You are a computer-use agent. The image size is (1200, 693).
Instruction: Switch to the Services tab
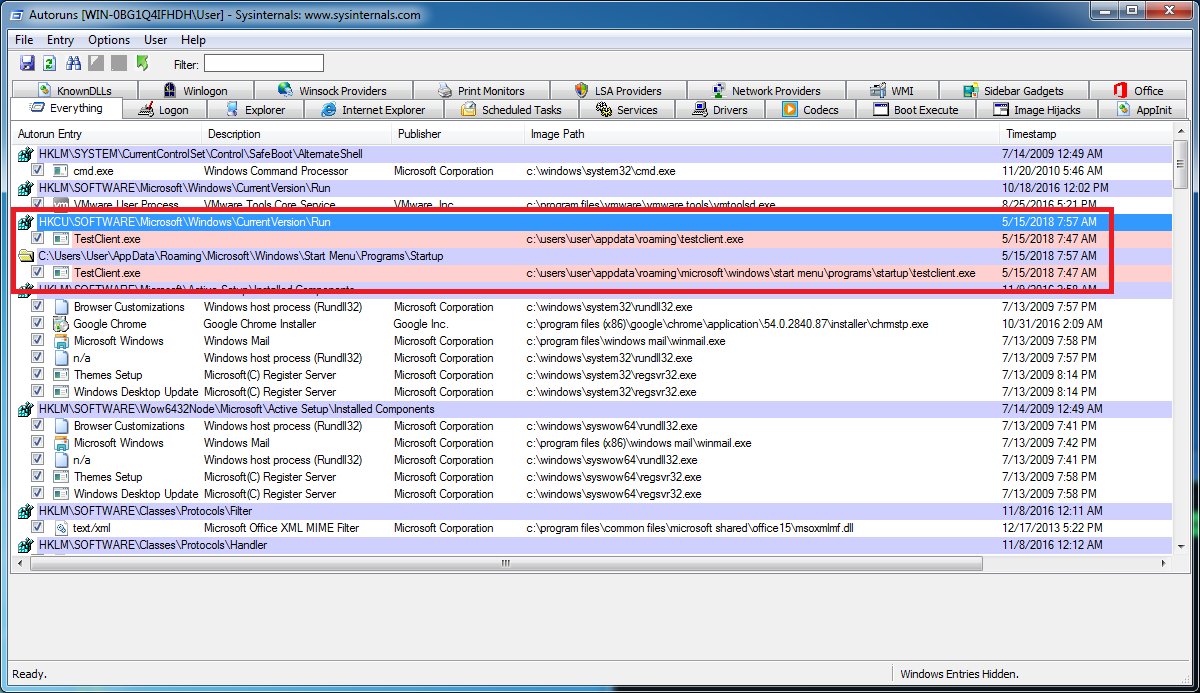point(627,110)
